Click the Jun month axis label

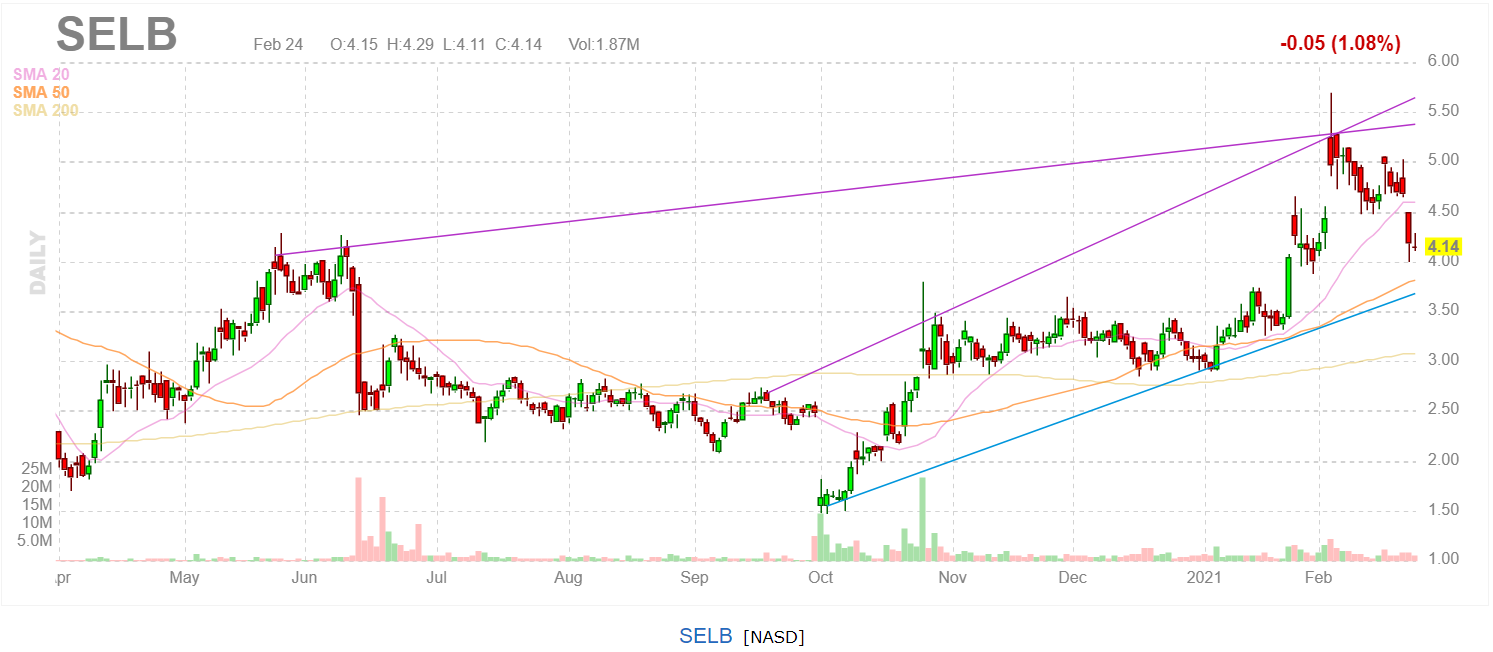point(304,578)
